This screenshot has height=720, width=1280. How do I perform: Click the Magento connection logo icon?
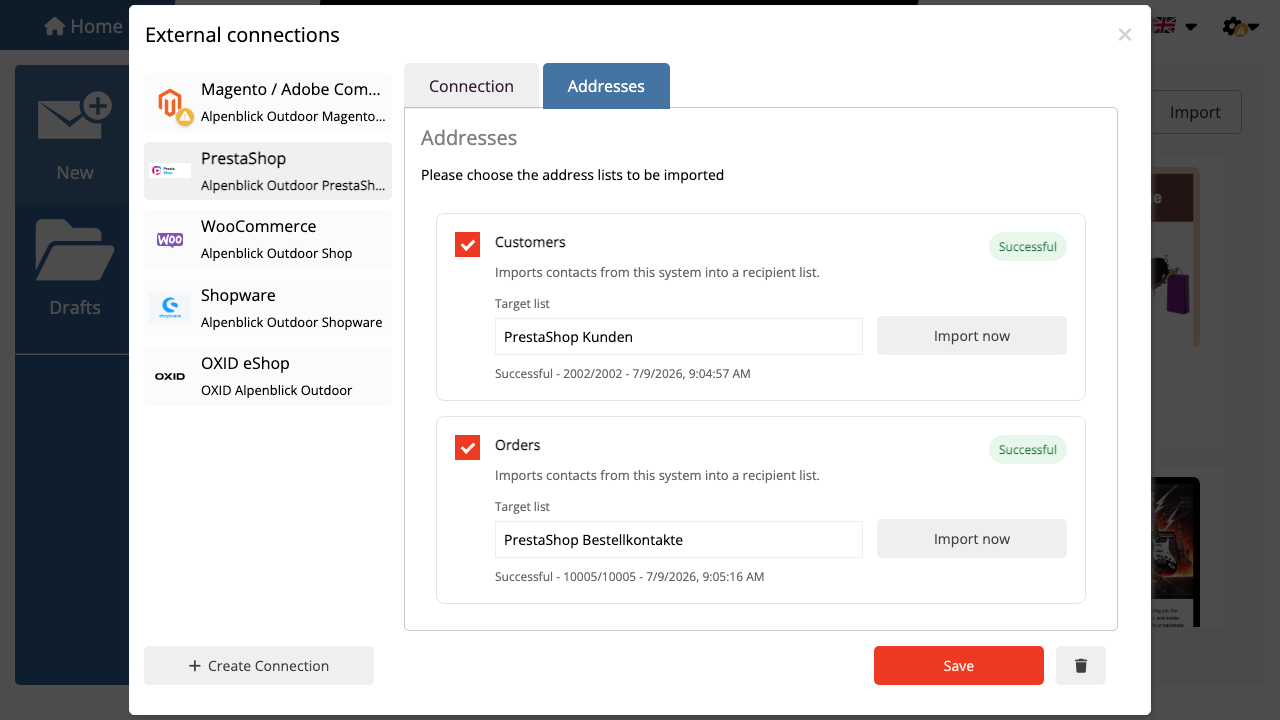pos(171,102)
